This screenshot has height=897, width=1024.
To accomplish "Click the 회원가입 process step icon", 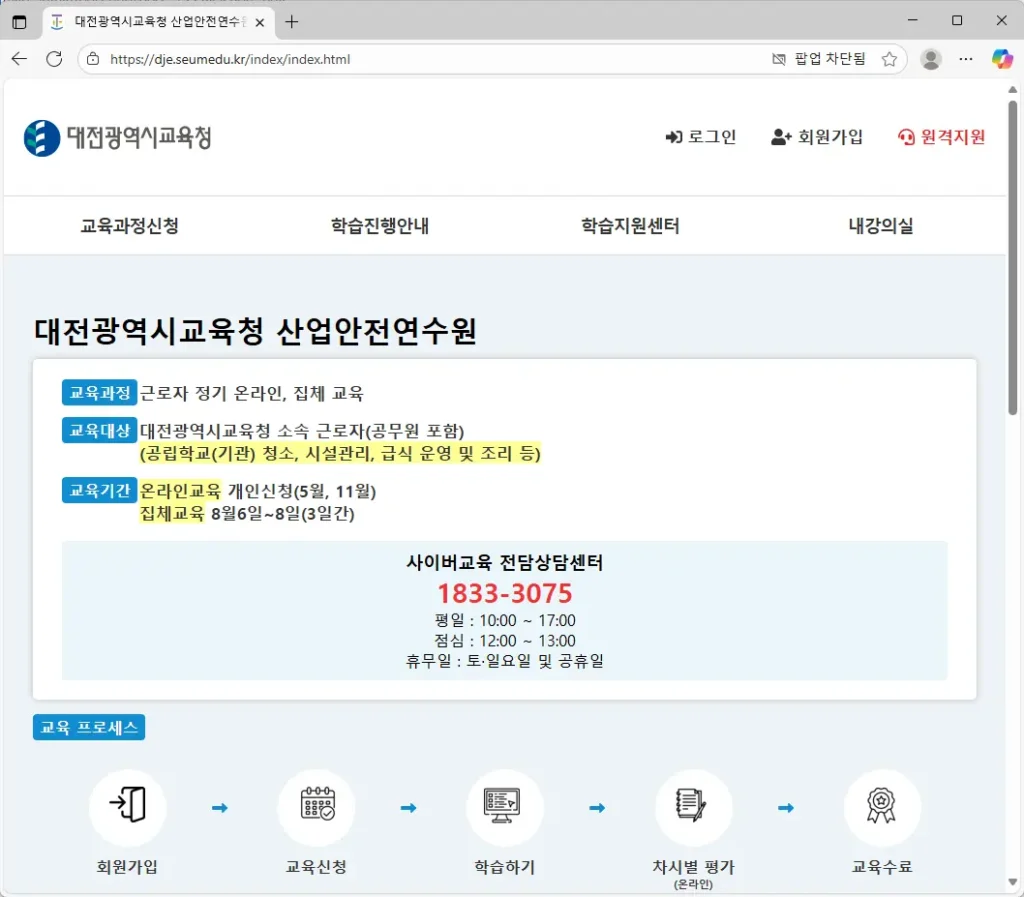I will coord(127,808).
